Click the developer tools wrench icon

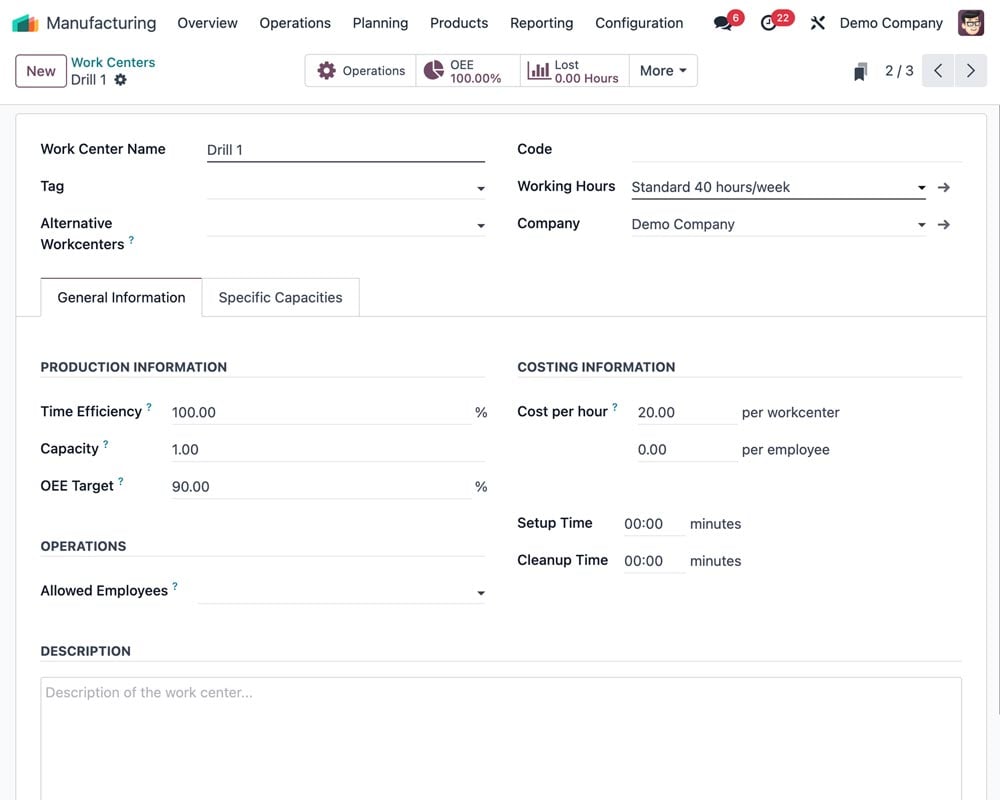[818, 22]
